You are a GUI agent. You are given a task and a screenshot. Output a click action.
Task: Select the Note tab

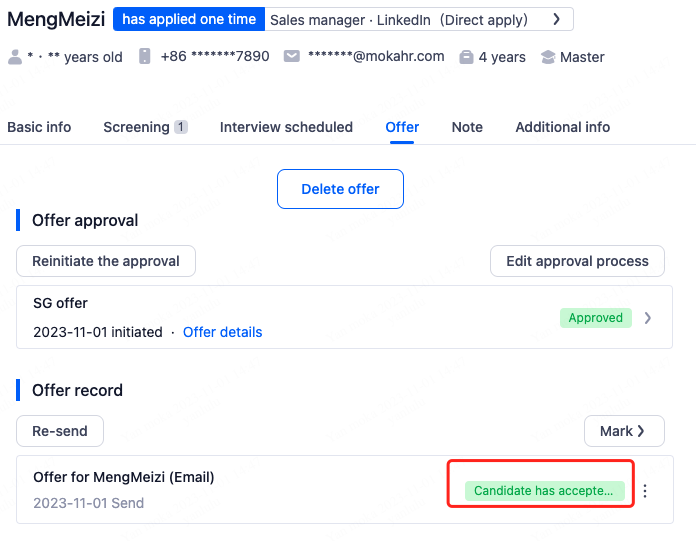click(467, 127)
